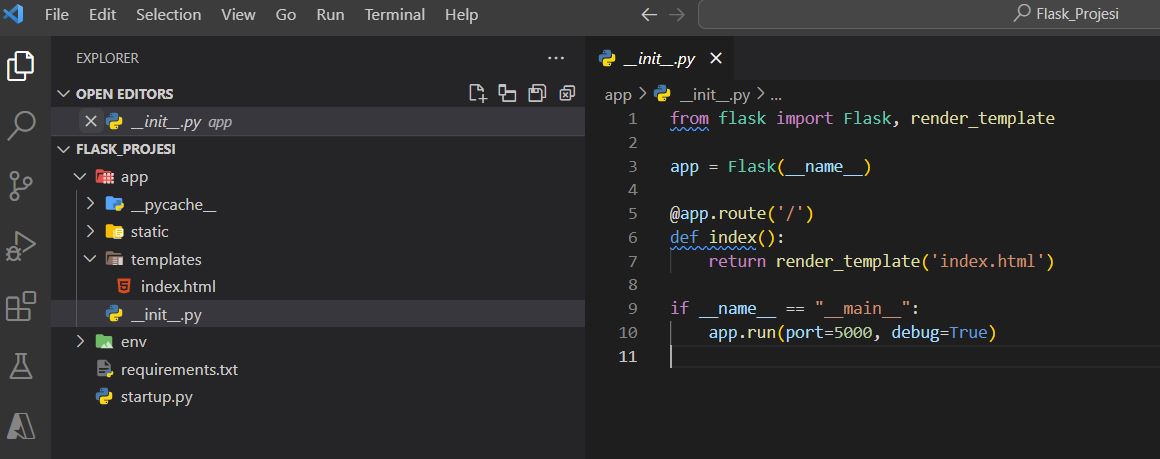The height and width of the screenshot is (459, 1160).
Task: Open the Azure view in activity bar
Action: click(21, 426)
